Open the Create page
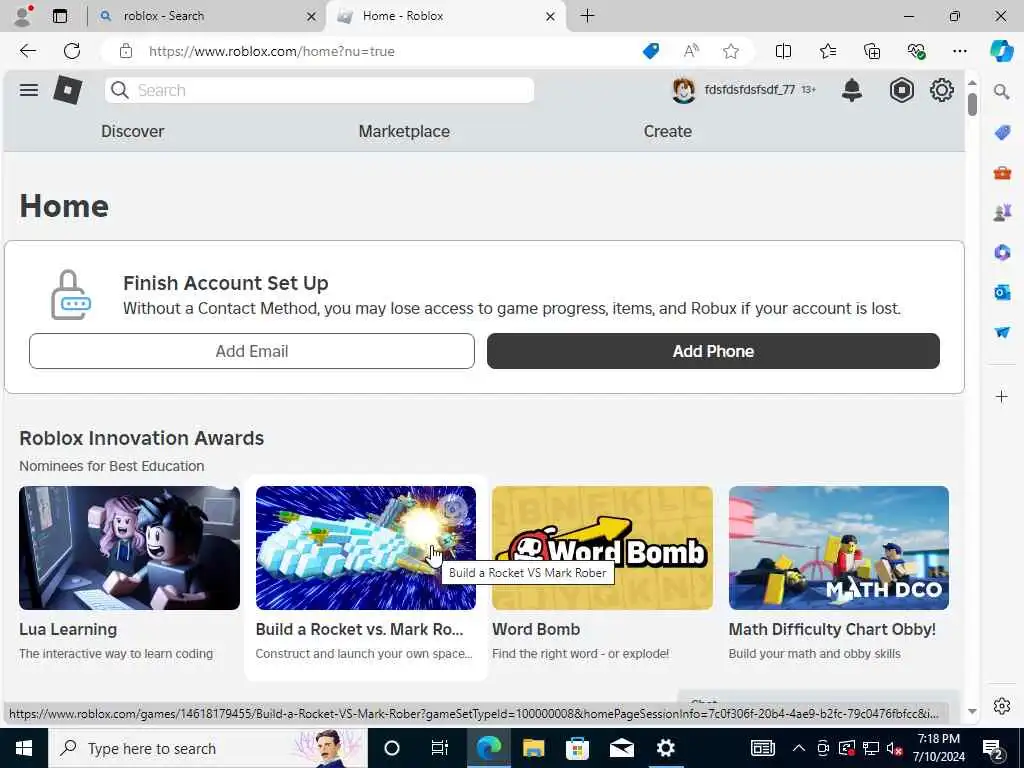The image size is (1024, 768). coord(667,131)
